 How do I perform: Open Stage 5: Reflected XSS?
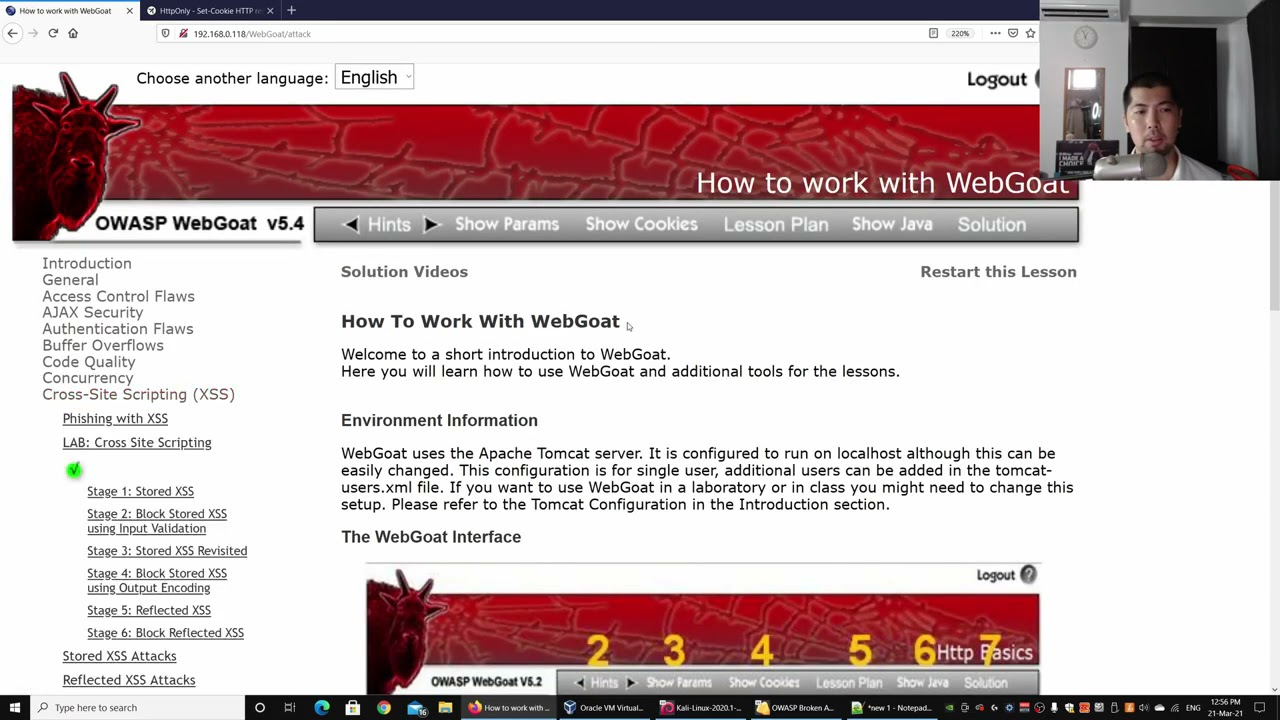(x=149, y=610)
